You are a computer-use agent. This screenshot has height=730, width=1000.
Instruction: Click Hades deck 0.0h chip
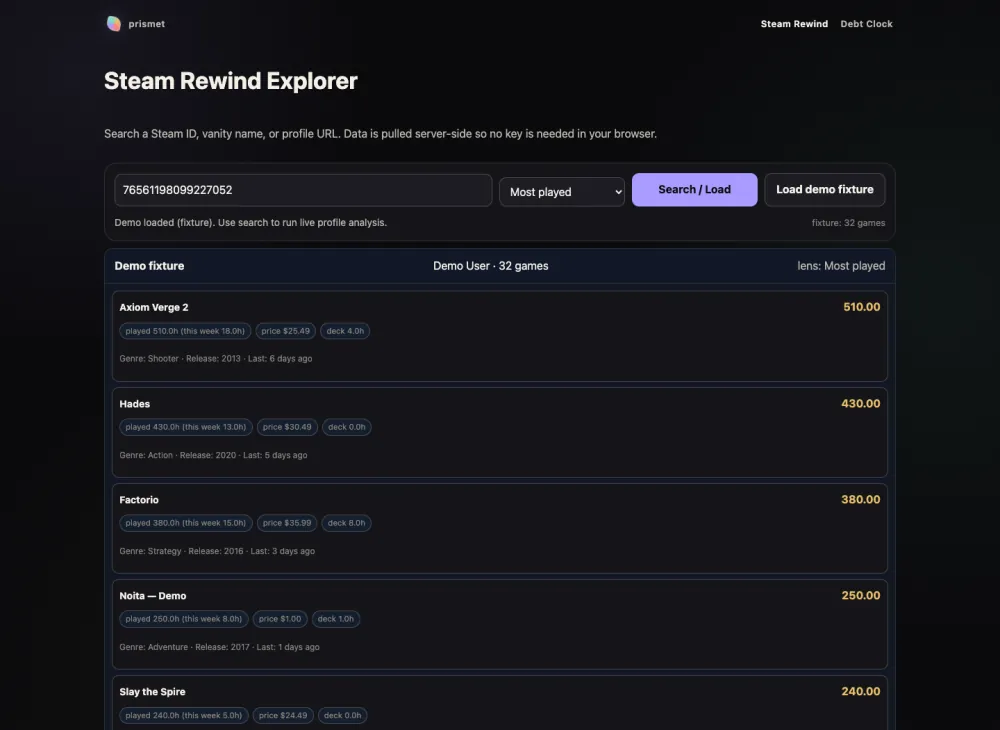347,427
